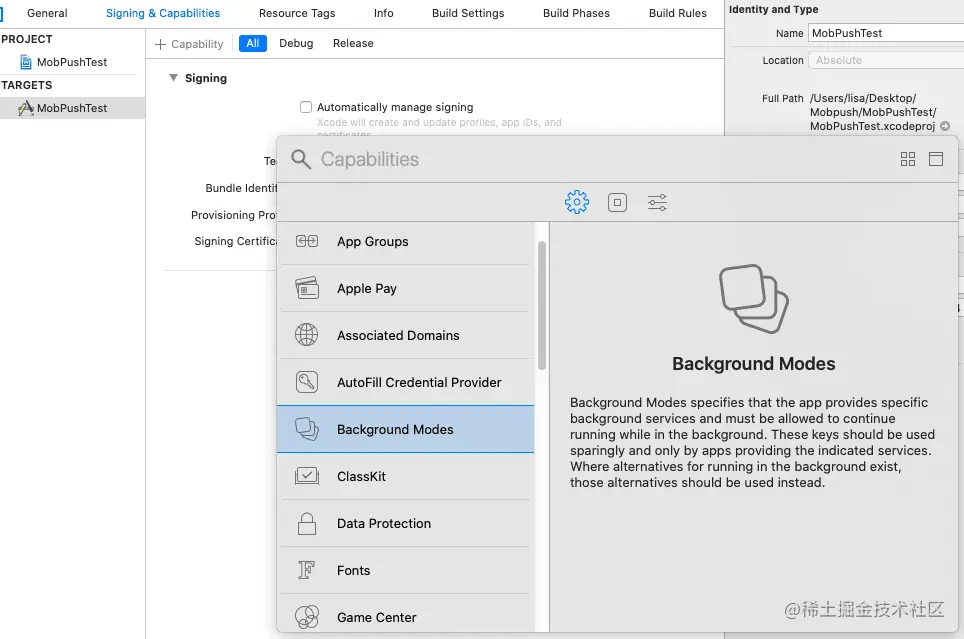964x639 pixels.
Task: Select the ClassKit capability
Action: coord(406,476)
